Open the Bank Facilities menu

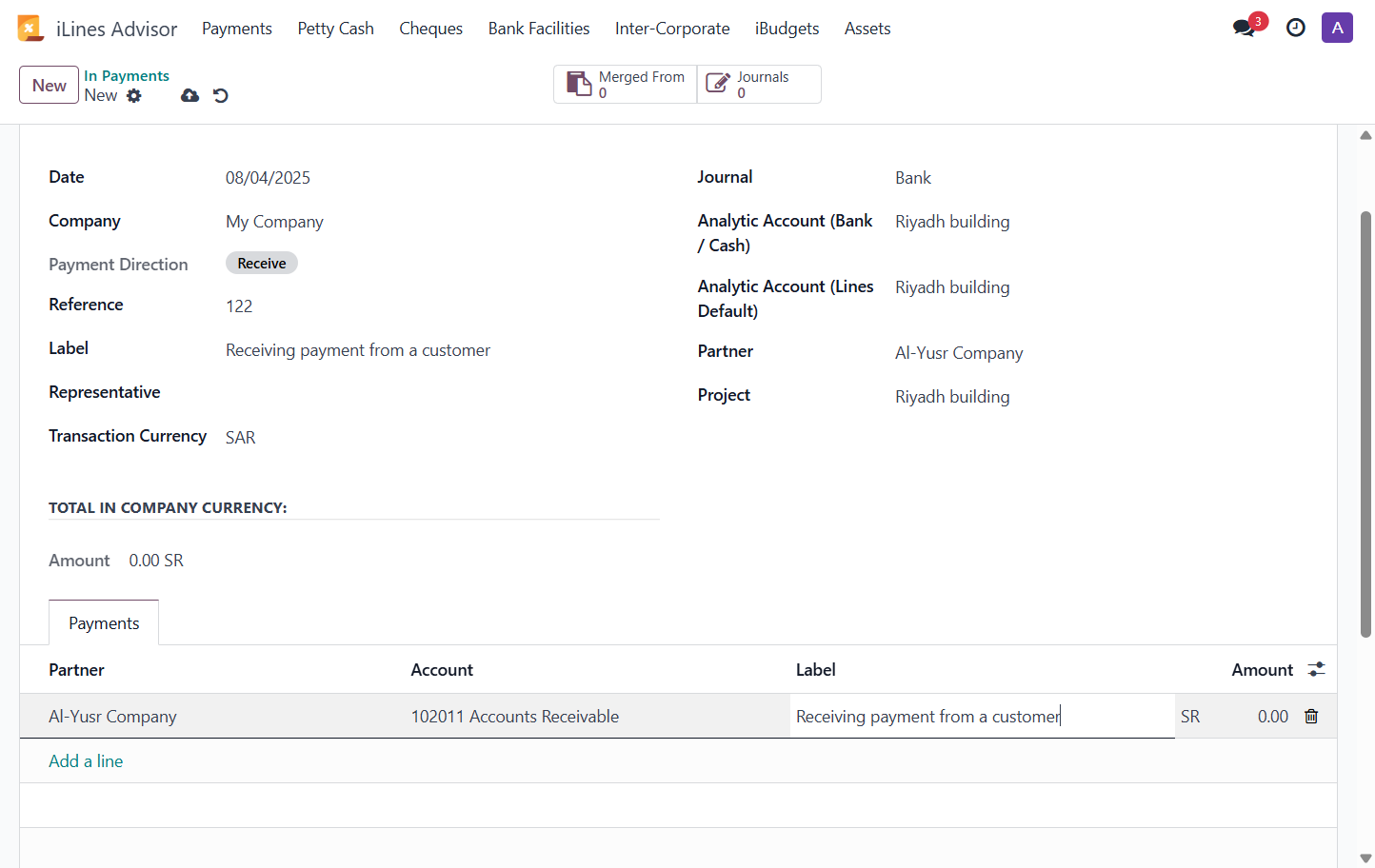point(539,29)
